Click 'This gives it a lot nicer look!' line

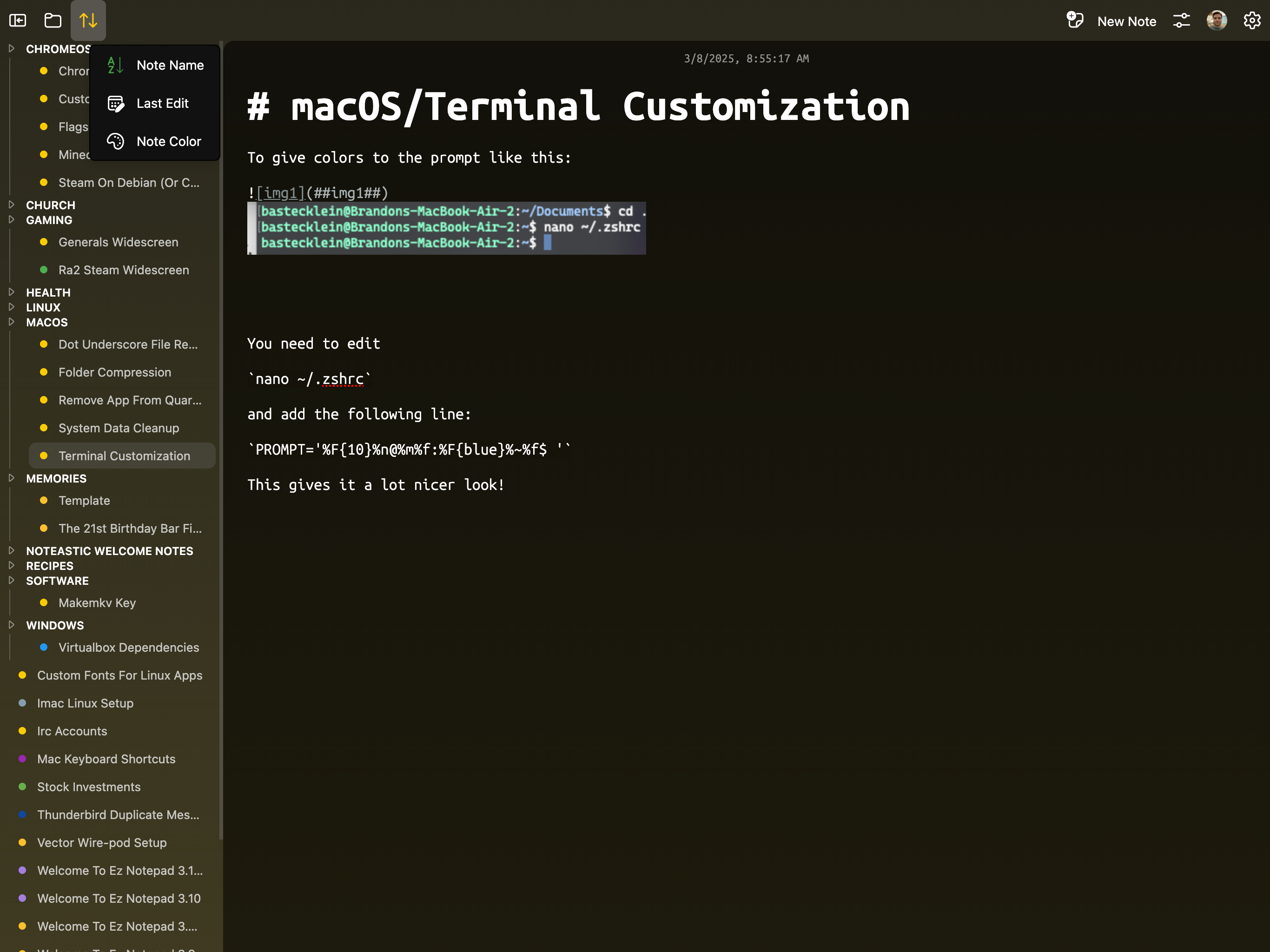(x=376, y=485)
